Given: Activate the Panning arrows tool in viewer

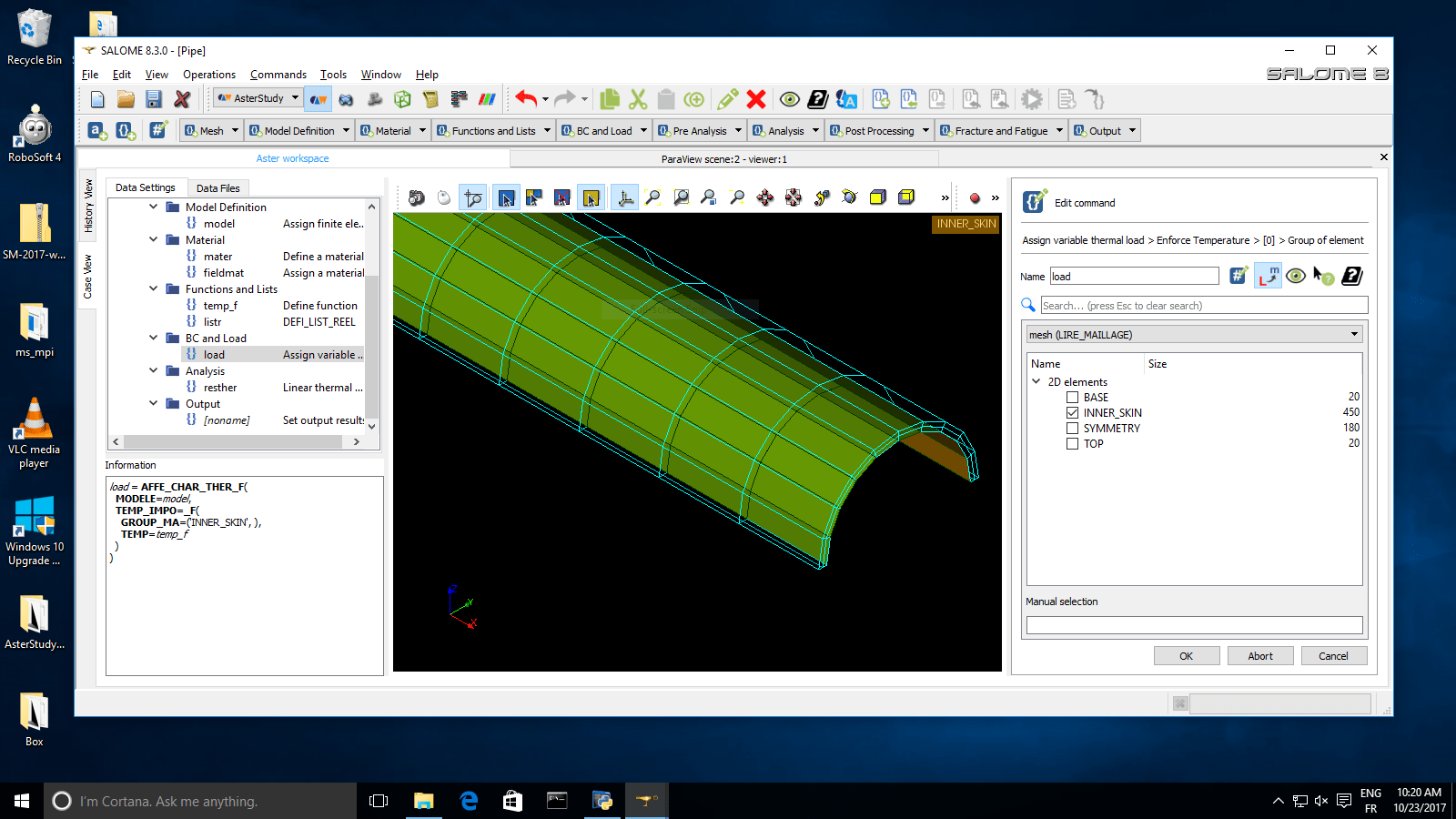Looking at the screenshot, I should pos(765,197).
